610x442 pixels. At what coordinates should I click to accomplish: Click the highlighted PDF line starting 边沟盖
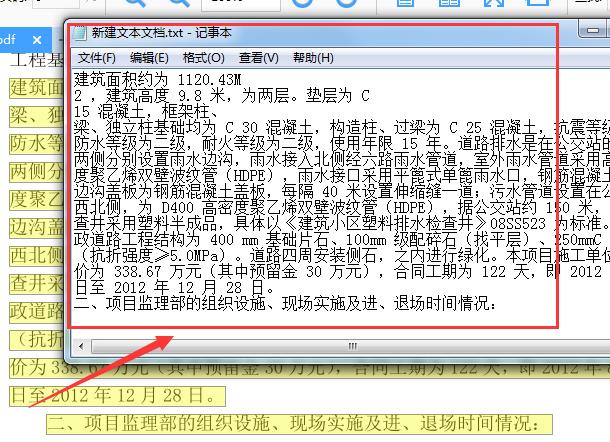[36, 228]
